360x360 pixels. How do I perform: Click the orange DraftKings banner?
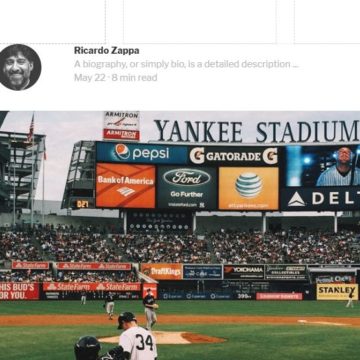(162, 271)
